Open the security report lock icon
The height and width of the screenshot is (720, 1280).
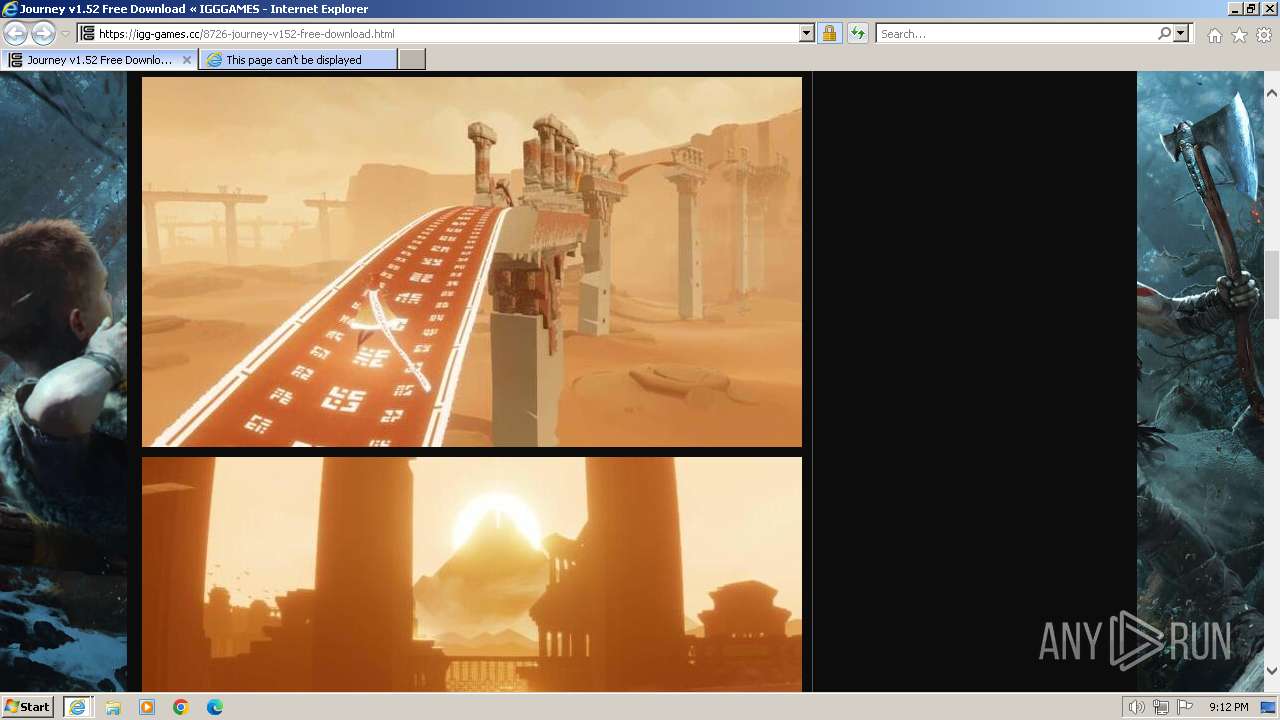829,33
